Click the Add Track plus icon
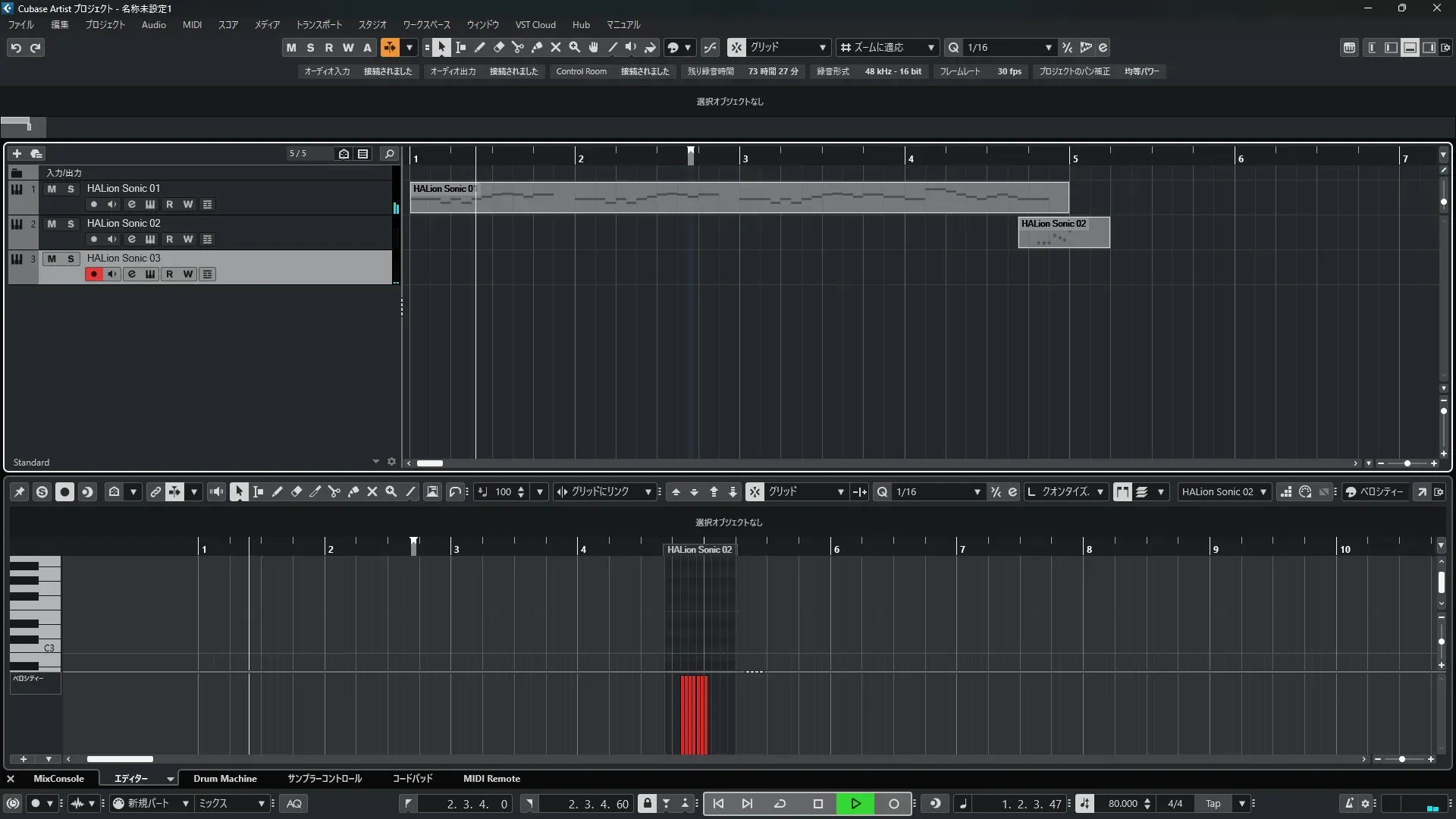Viewport: 1456px width, 819px height. point(17,154)
